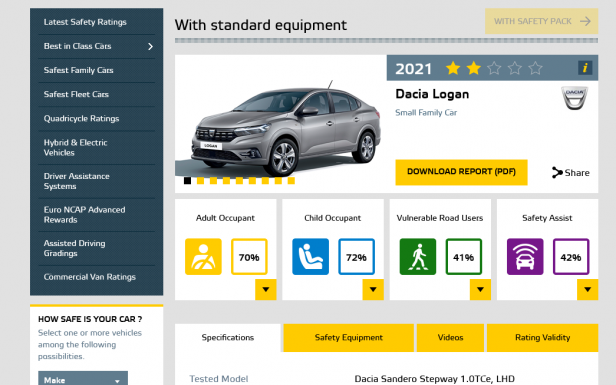Expand Safety Assist details arrow
This screenshot has height=385, width=616.
(x=587, y=290)
